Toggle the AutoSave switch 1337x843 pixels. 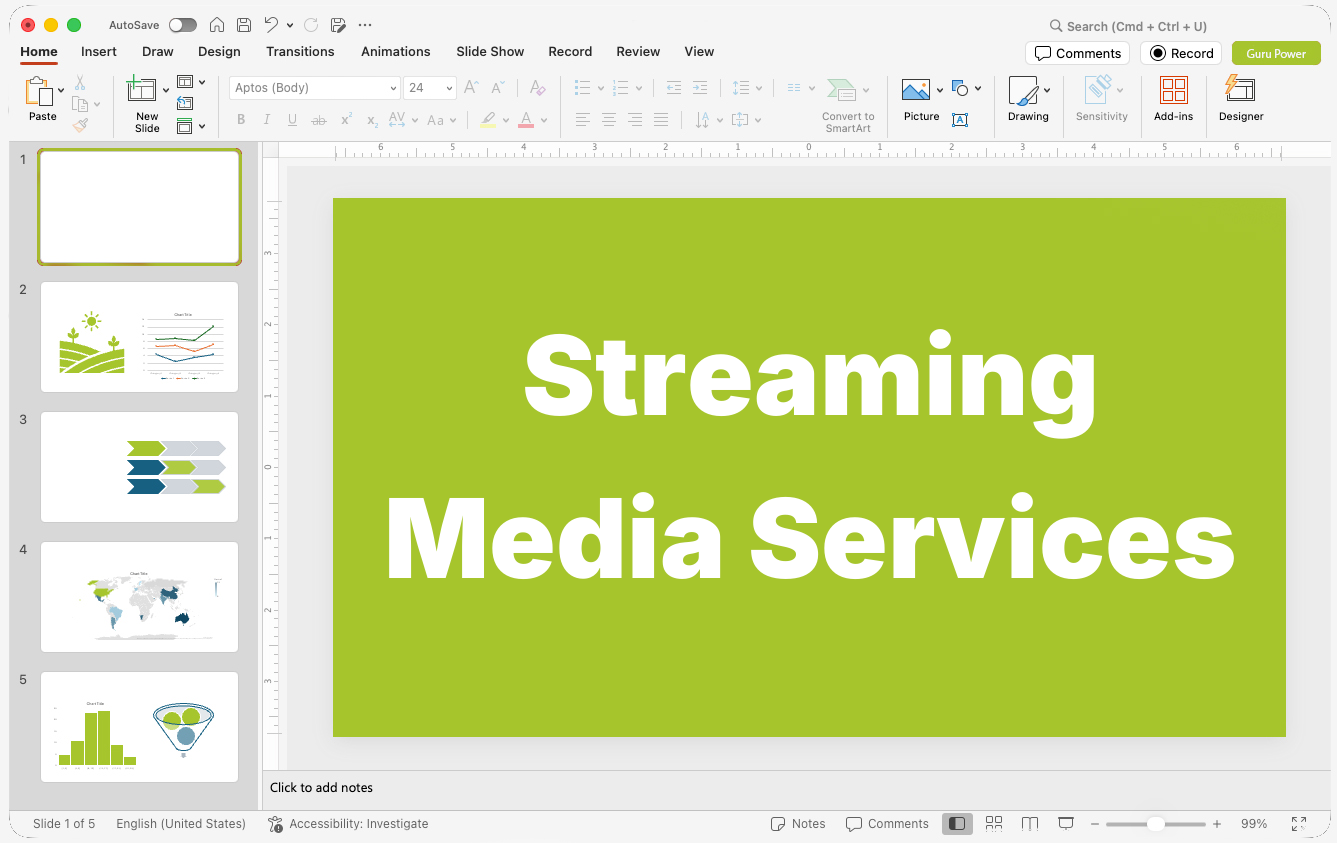coord(183,25)
